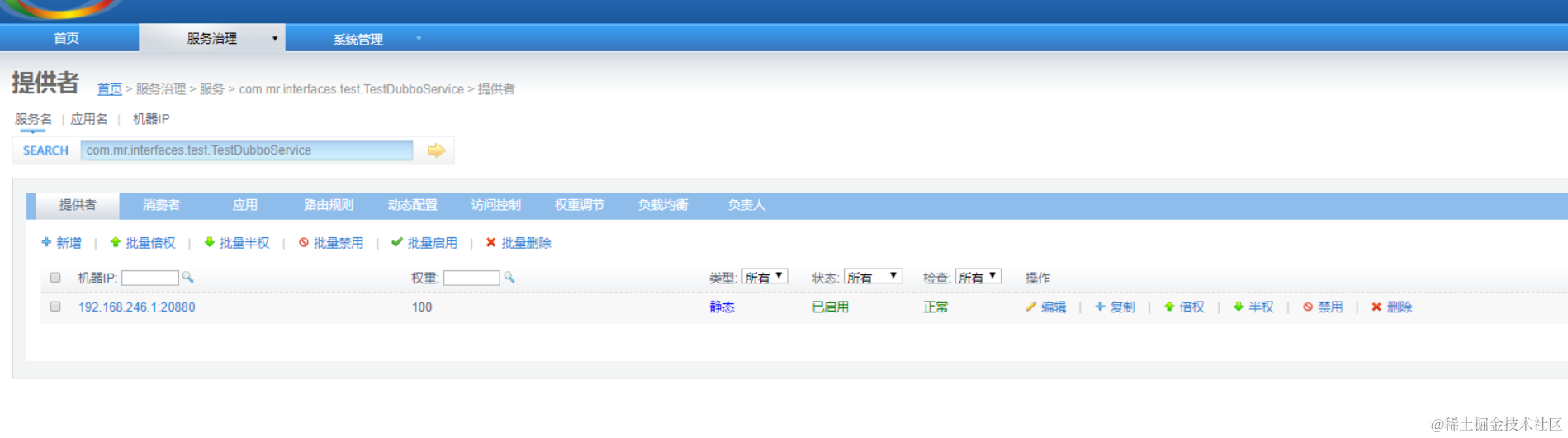Click the red X icon beside 批量删除
The image size is (1568, 438).
coord(491,242)
